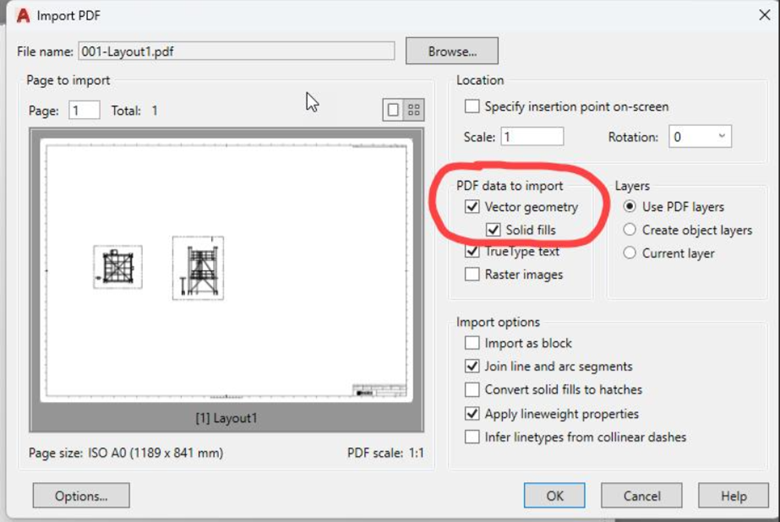Select the Layout1 page preview thumbnail

pyautogui.click(x=226, y=270)
